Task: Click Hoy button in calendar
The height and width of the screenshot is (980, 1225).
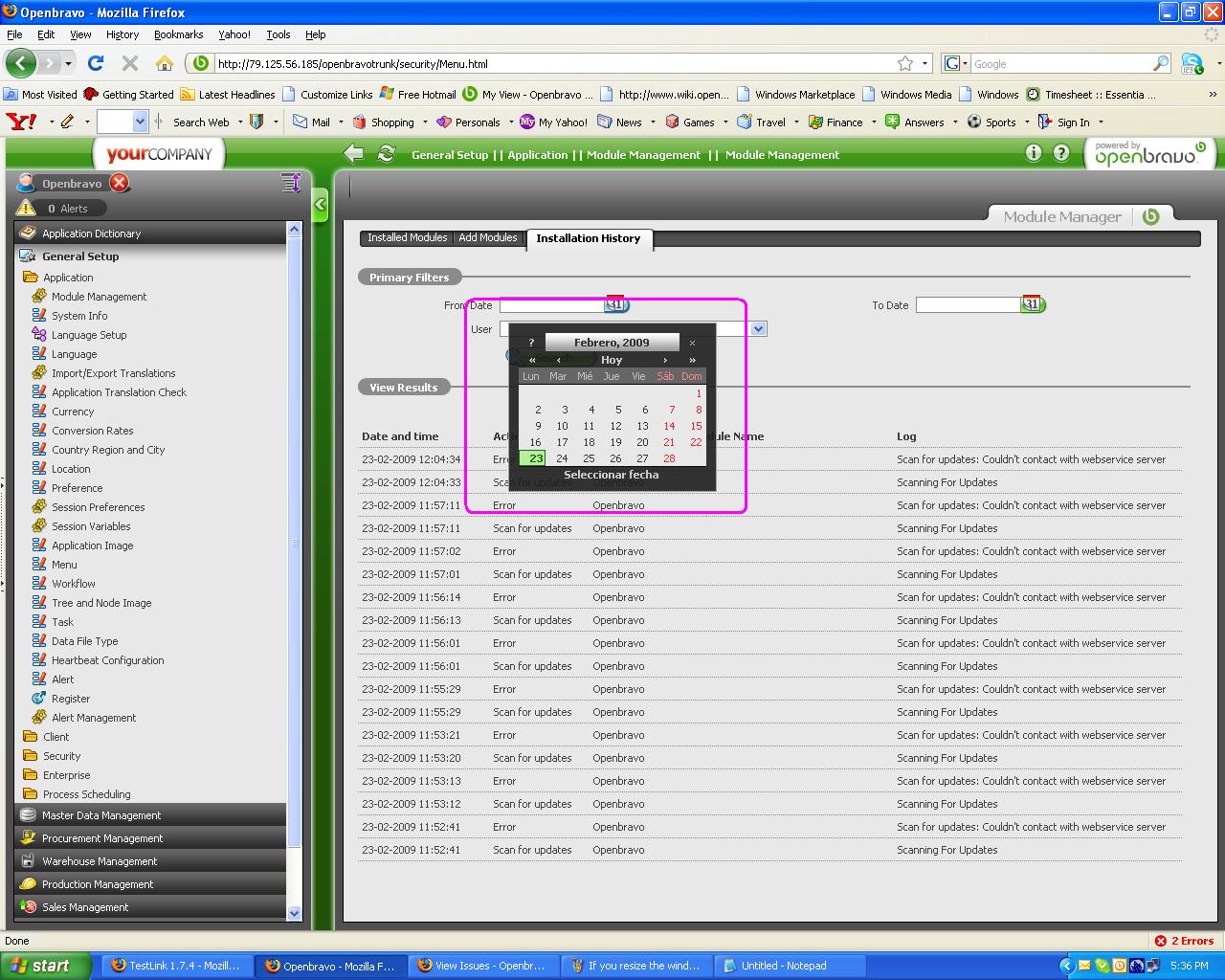Action: 612,360
